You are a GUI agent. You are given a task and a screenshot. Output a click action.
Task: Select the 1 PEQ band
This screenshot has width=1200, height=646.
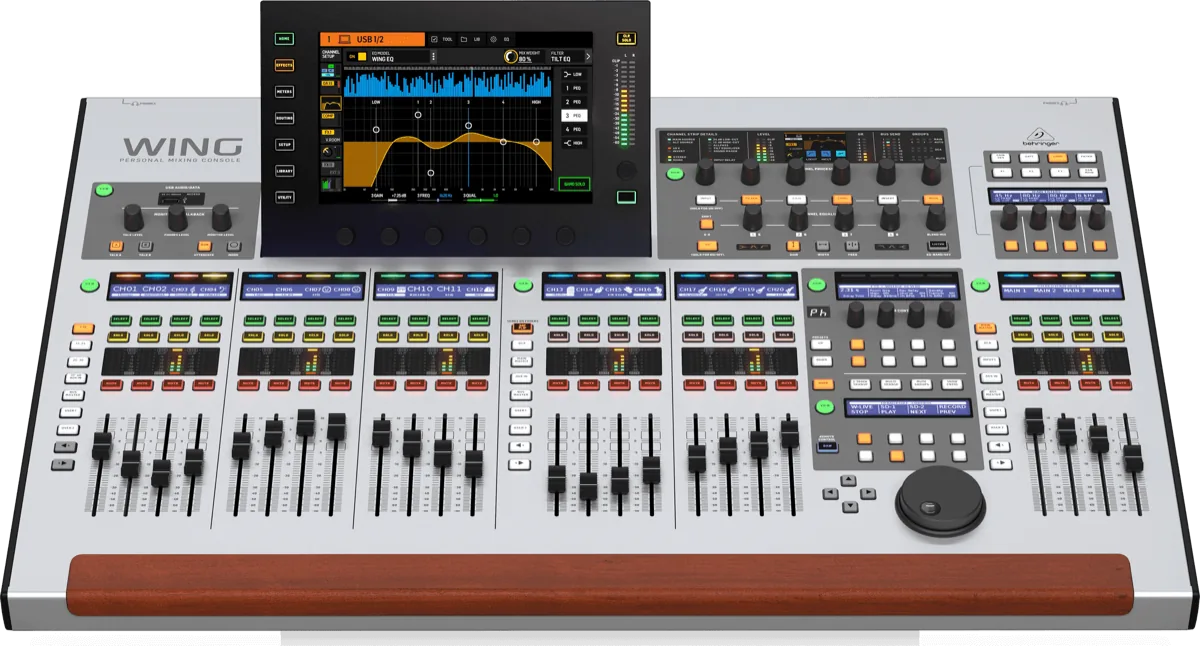coord(574,88)
